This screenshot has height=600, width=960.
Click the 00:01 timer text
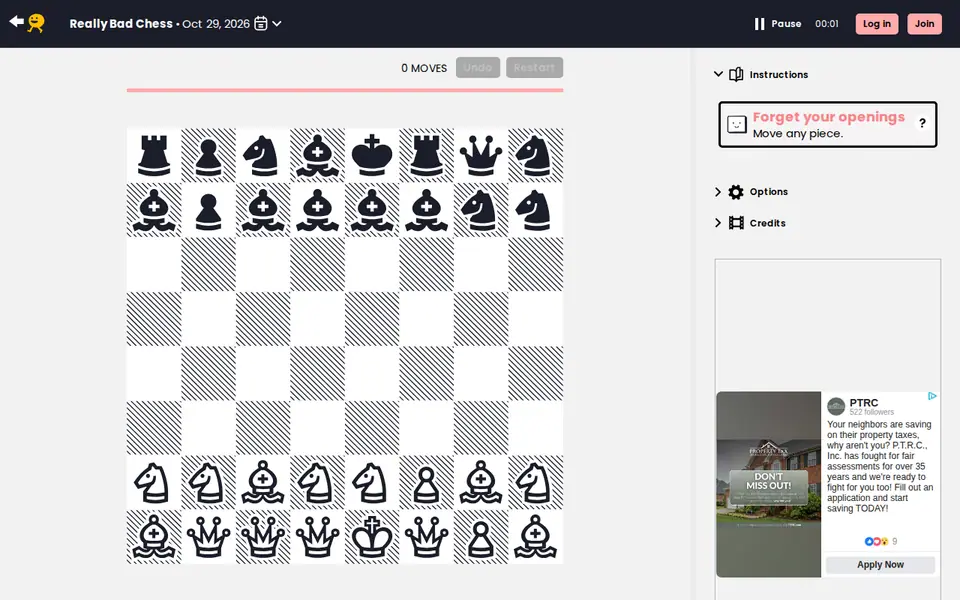[x=827, y=23]
